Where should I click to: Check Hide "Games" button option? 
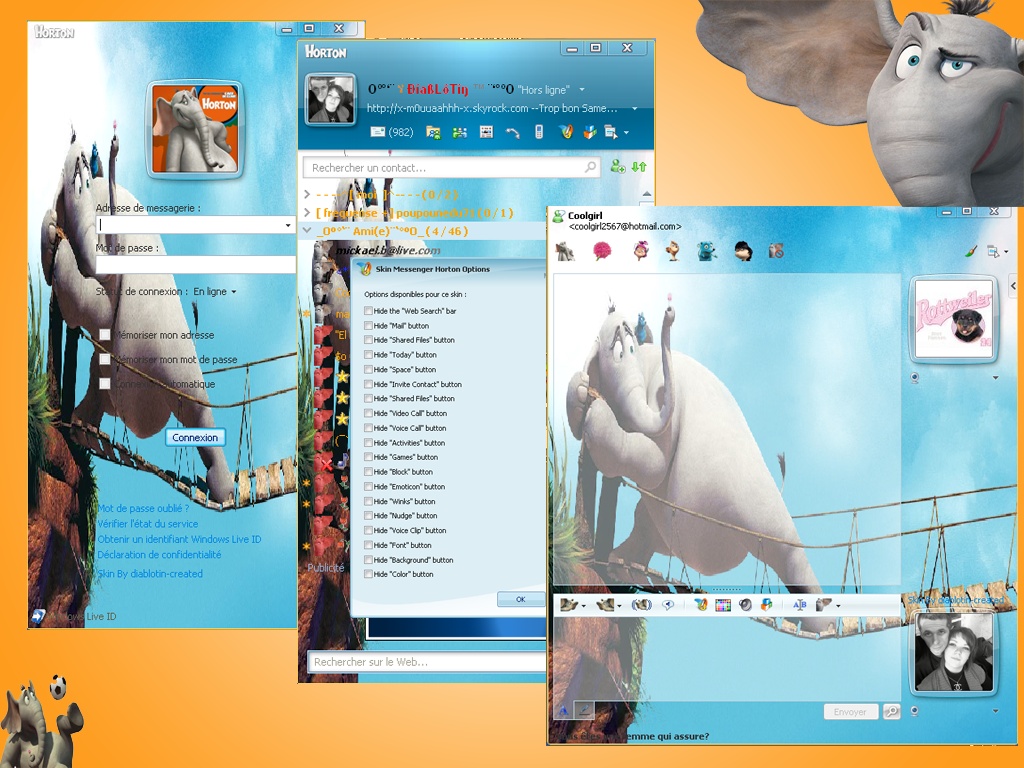pyautogui.click(x=368, y=457)
